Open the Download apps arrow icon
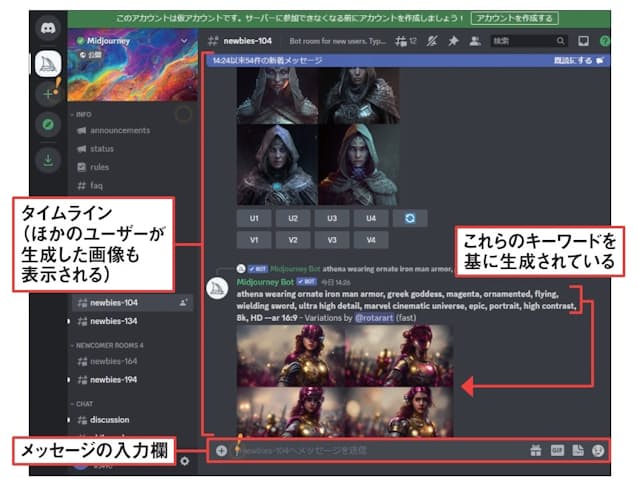 tap(48, 160)
